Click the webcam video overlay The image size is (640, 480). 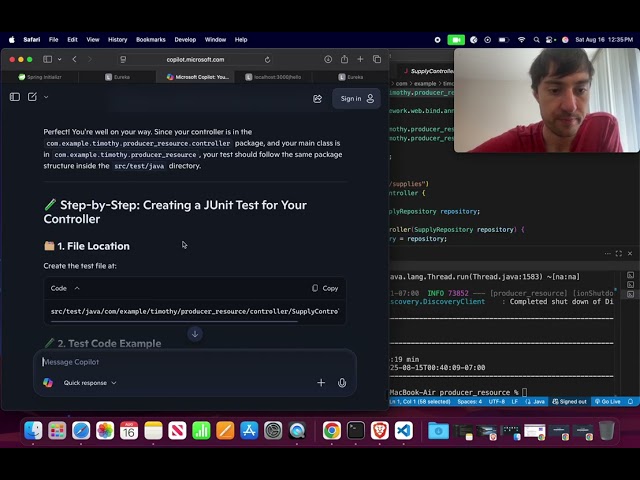click(x=547, y=100)
